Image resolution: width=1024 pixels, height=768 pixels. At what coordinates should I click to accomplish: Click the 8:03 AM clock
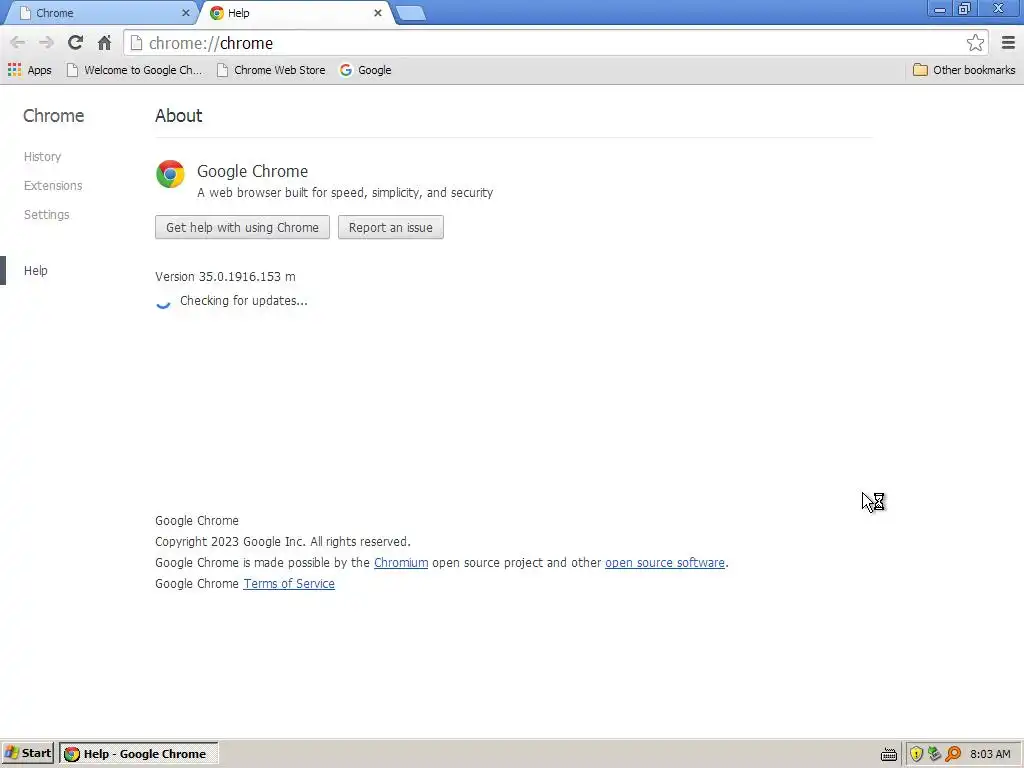(990, 754)
